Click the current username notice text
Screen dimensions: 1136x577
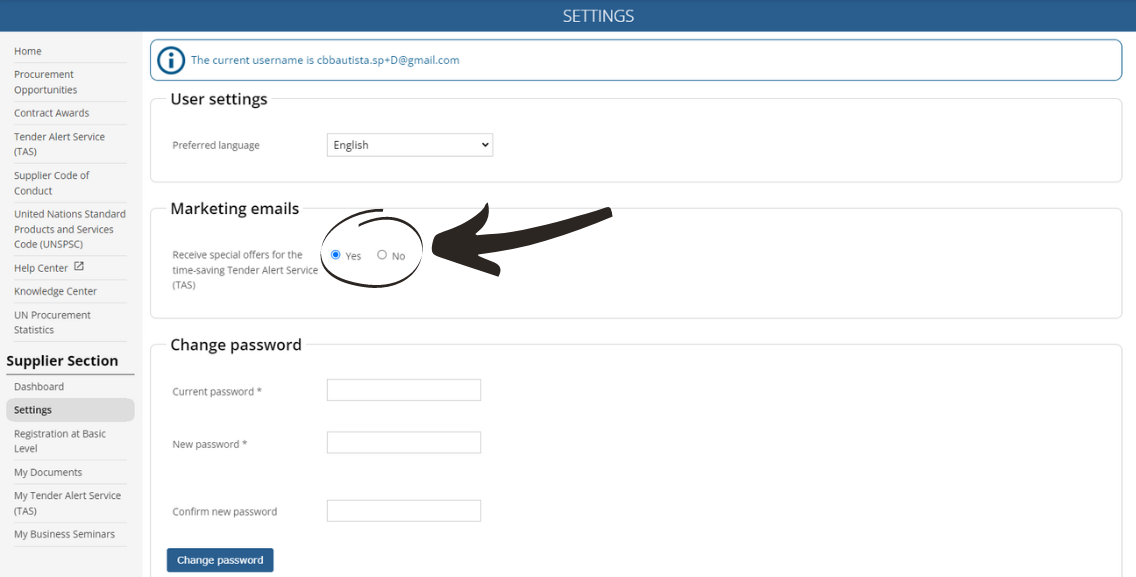coord(325,60)
